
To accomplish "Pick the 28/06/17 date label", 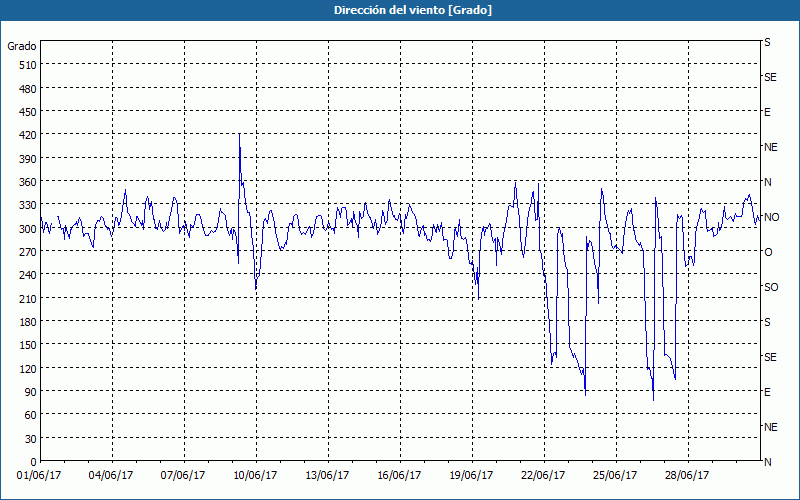I will click(687, 476).
